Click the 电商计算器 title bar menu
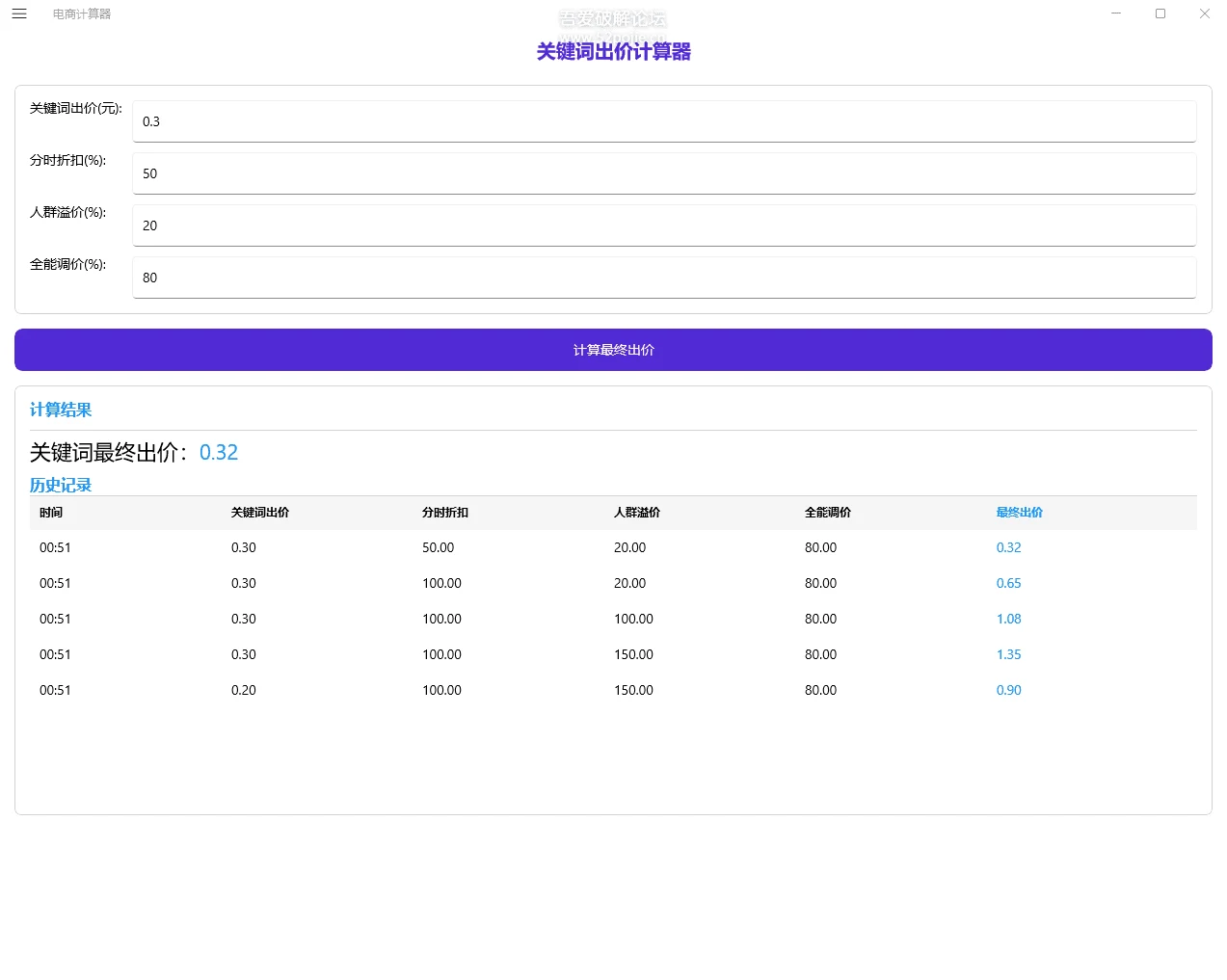Viewport: 1227px width, 980px height. pos(80,13)
